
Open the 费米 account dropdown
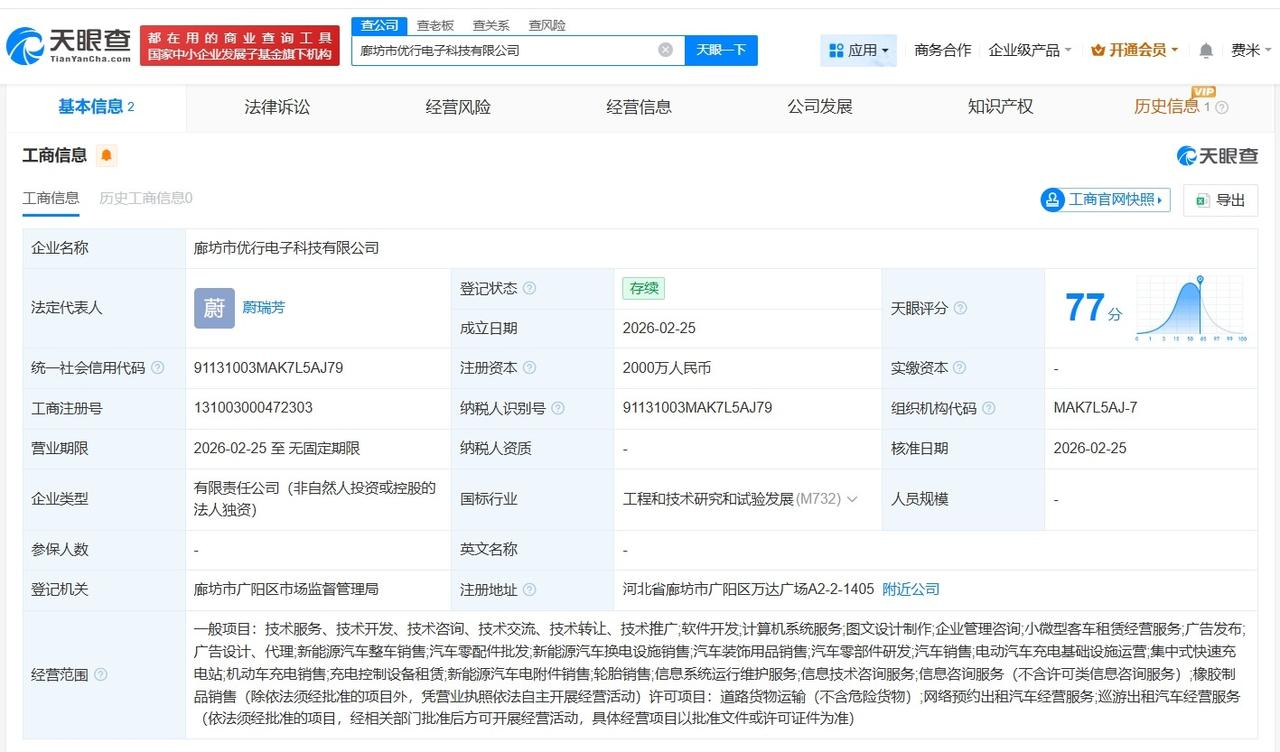[1247, 49]
